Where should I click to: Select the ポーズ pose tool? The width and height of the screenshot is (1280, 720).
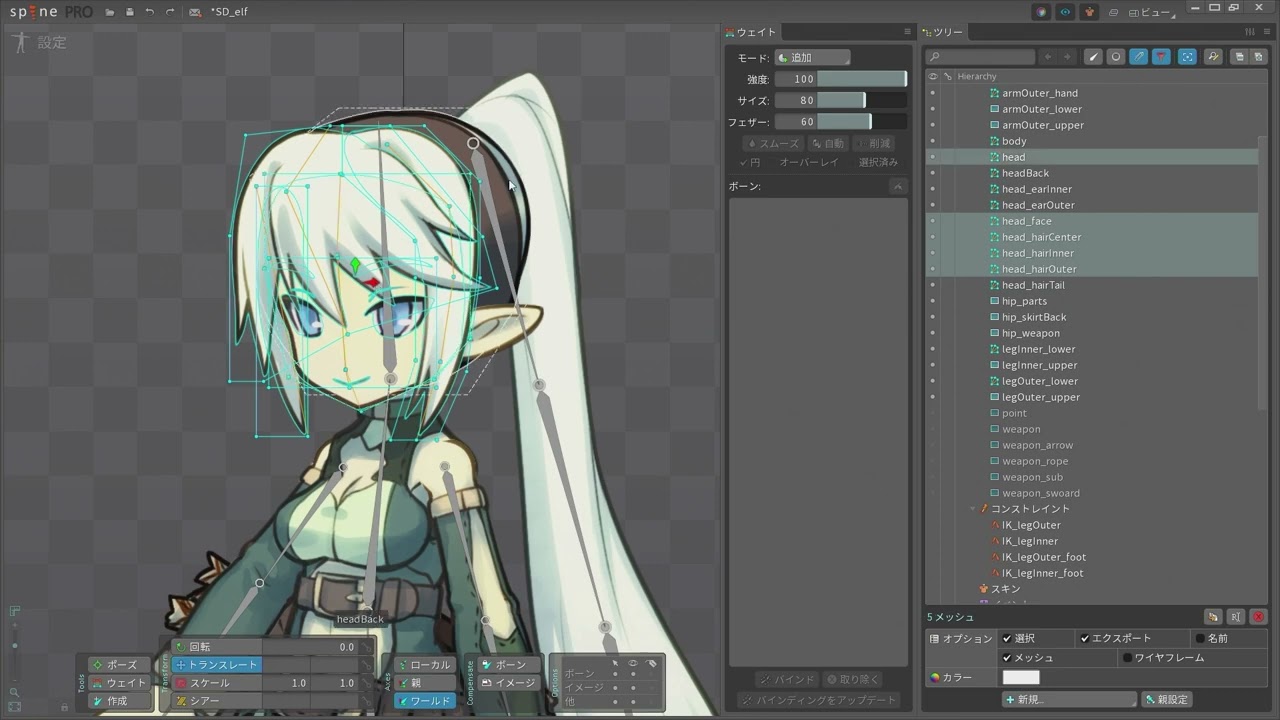[118, 664]
